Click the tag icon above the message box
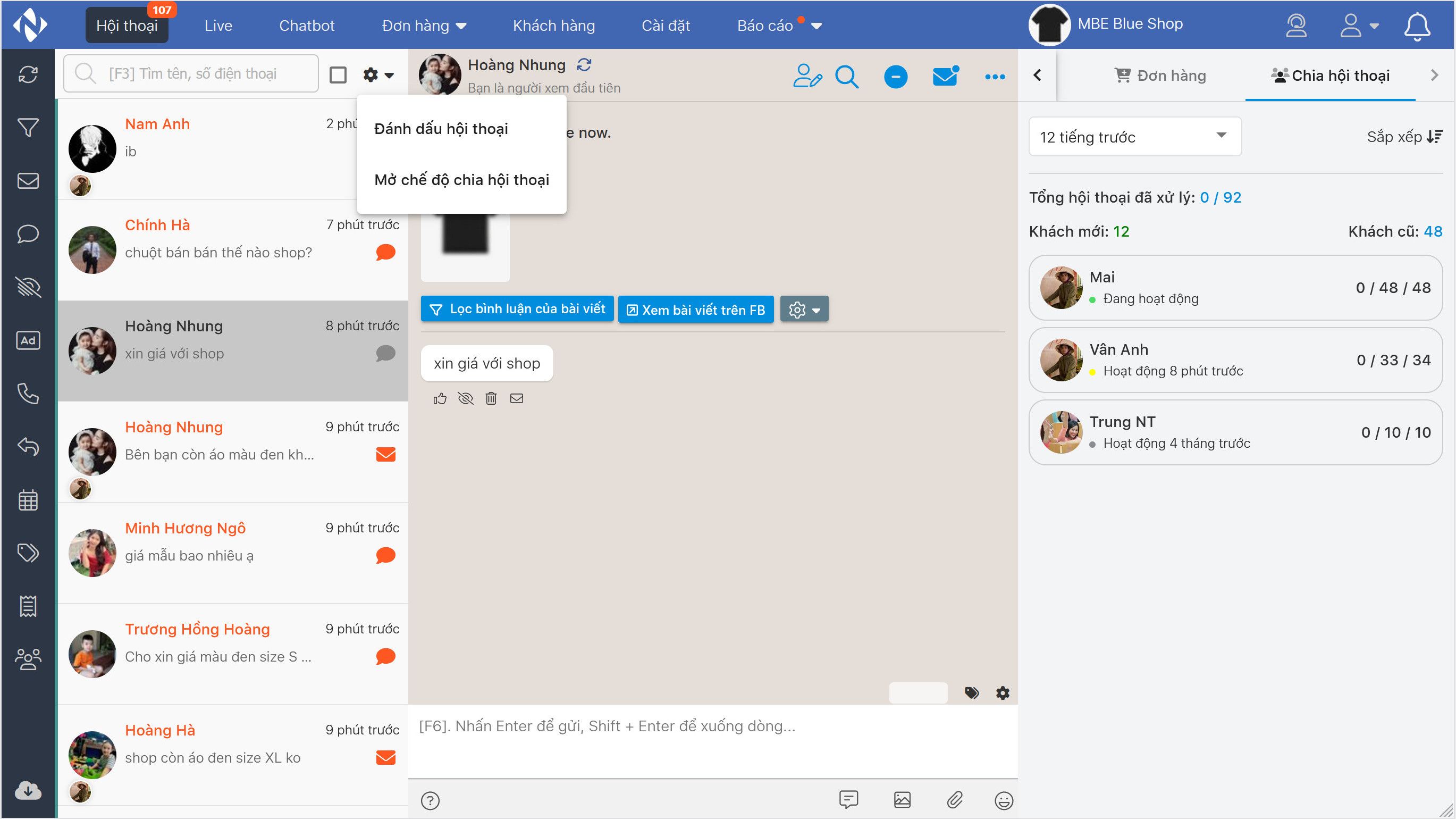 [x=972, y=693]
